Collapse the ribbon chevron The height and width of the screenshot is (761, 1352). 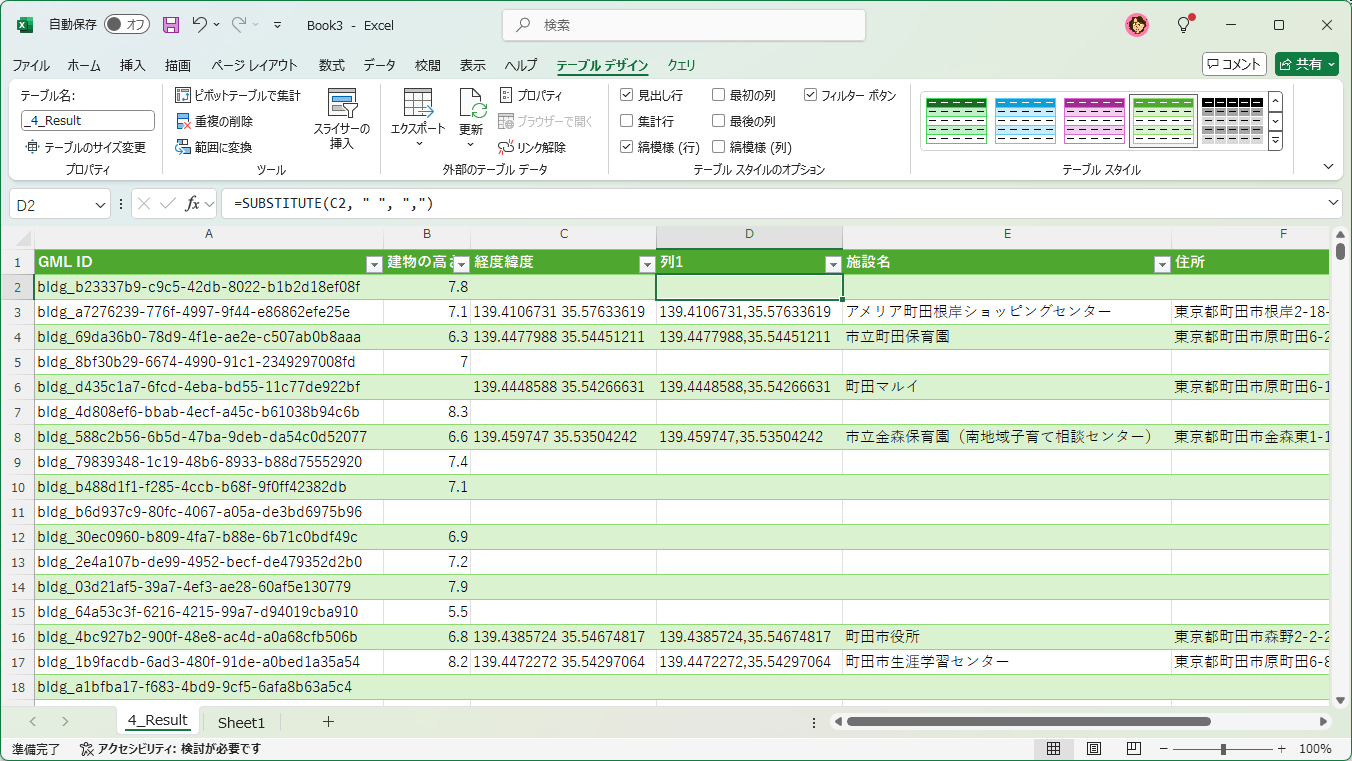click(1329, 167)
